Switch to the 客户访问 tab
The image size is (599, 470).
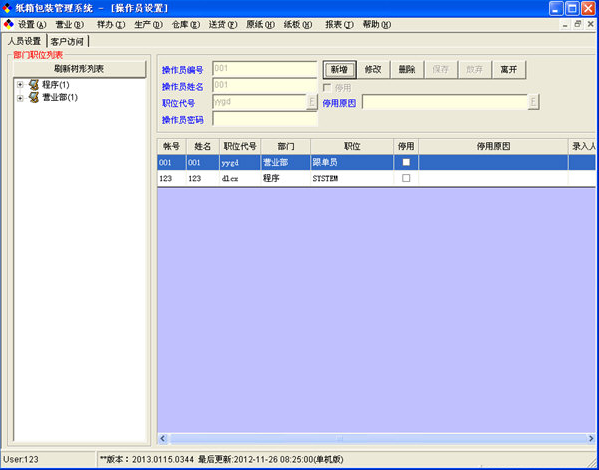pyautogui.click(x=67, y=41)
